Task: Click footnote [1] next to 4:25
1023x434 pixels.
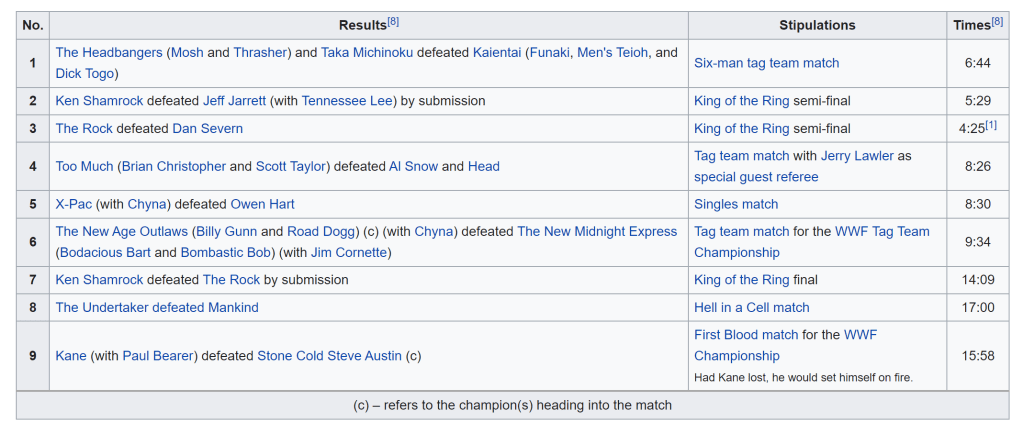Action: (x=991, y=124)
